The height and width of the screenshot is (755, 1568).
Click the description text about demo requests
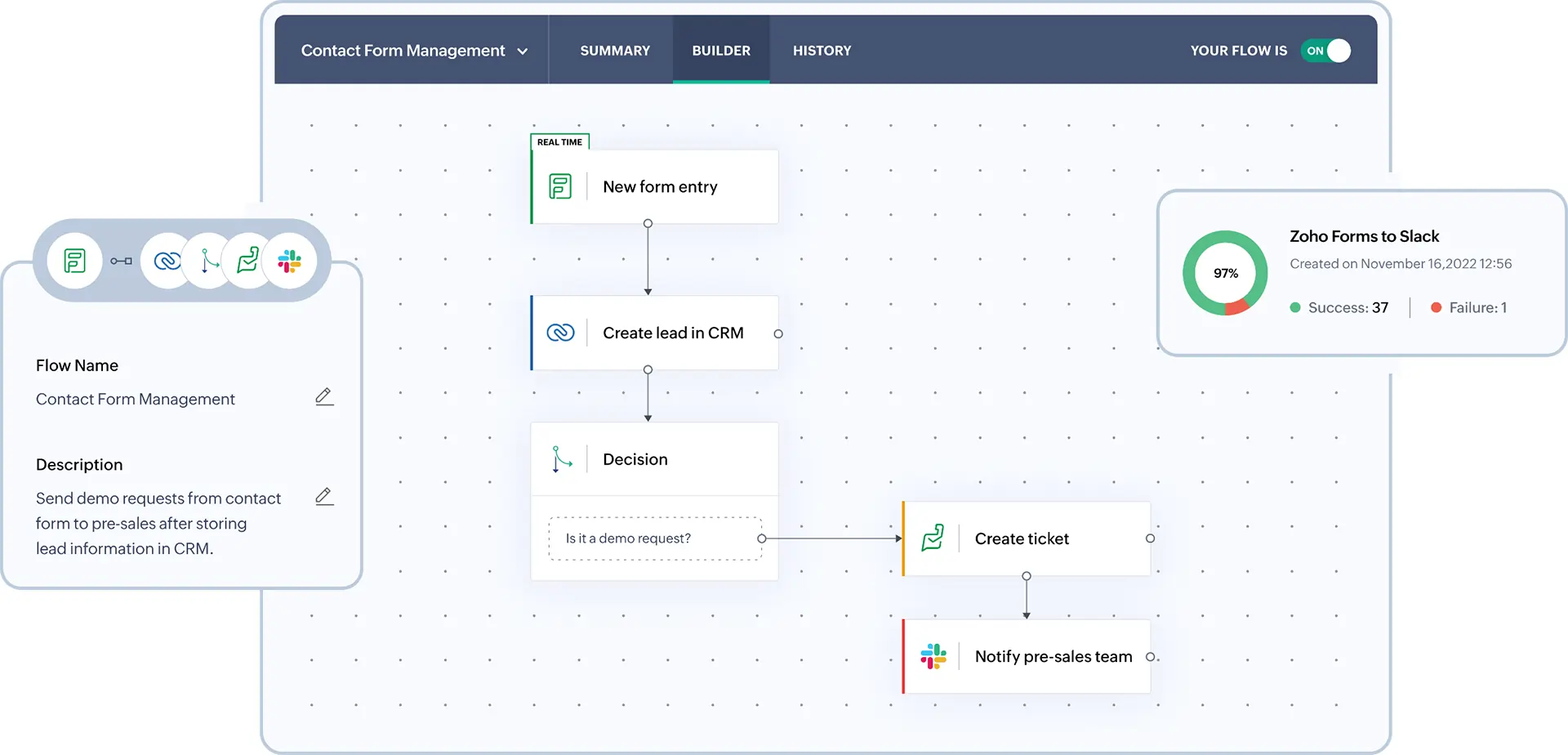pyautogui.click(x=158, y=523)
